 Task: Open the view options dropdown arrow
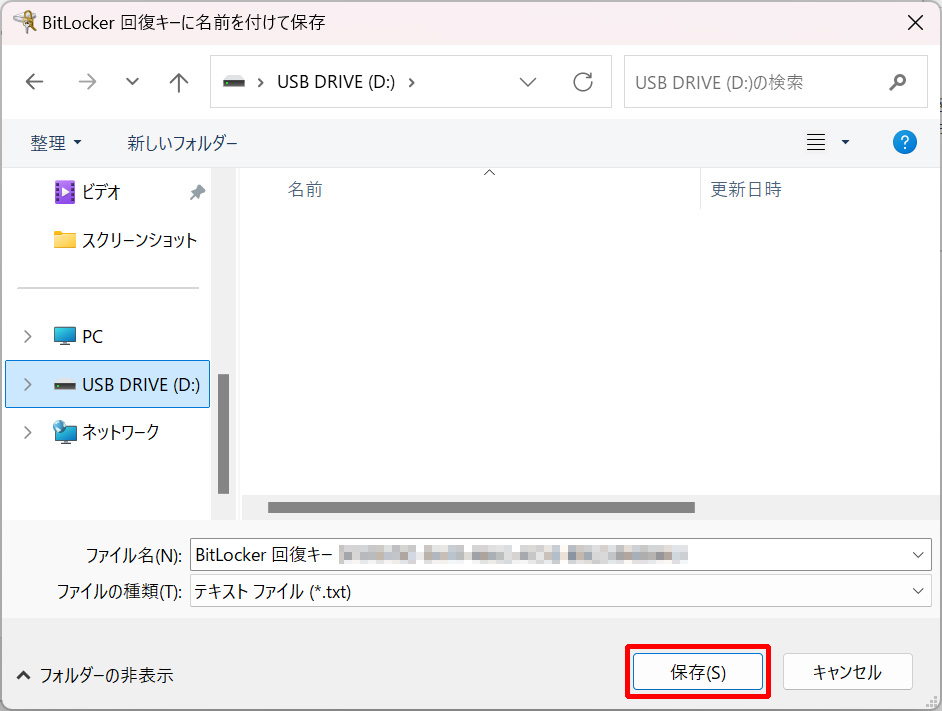[x=845, y=142]
